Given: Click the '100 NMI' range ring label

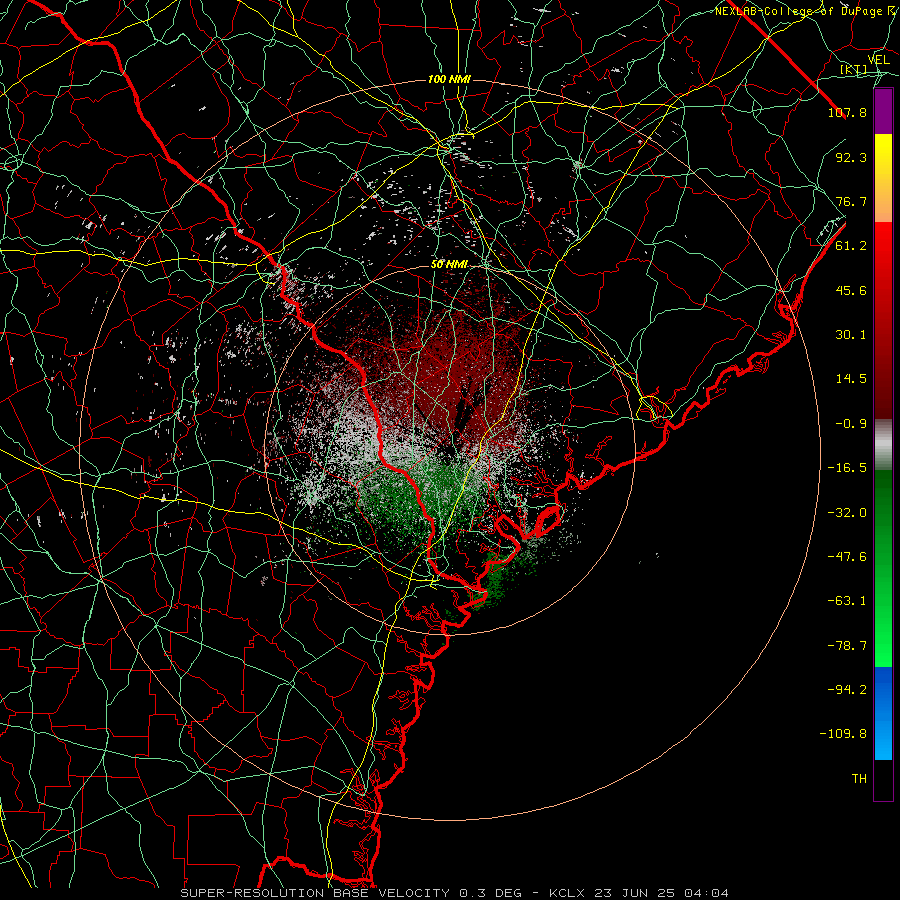Looking at the screenshot, I should pyautogui.click(x=449, y=79).
